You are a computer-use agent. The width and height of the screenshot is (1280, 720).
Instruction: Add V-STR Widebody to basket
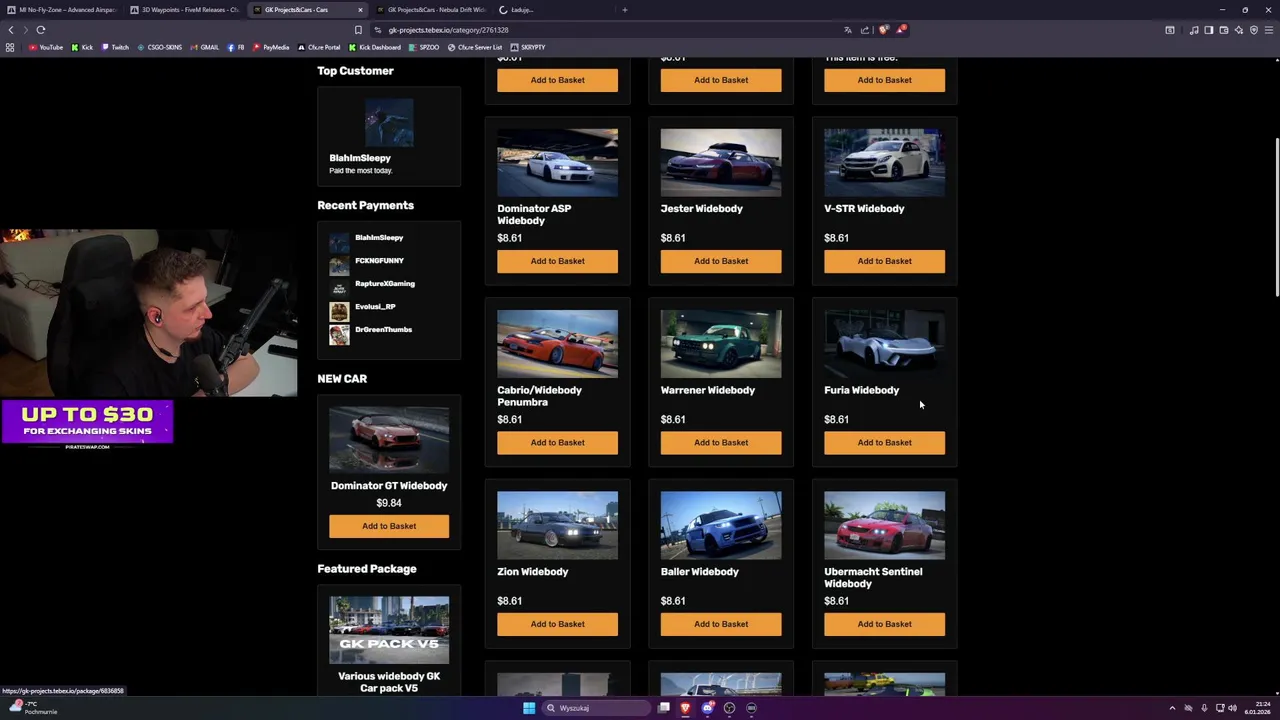884,261
